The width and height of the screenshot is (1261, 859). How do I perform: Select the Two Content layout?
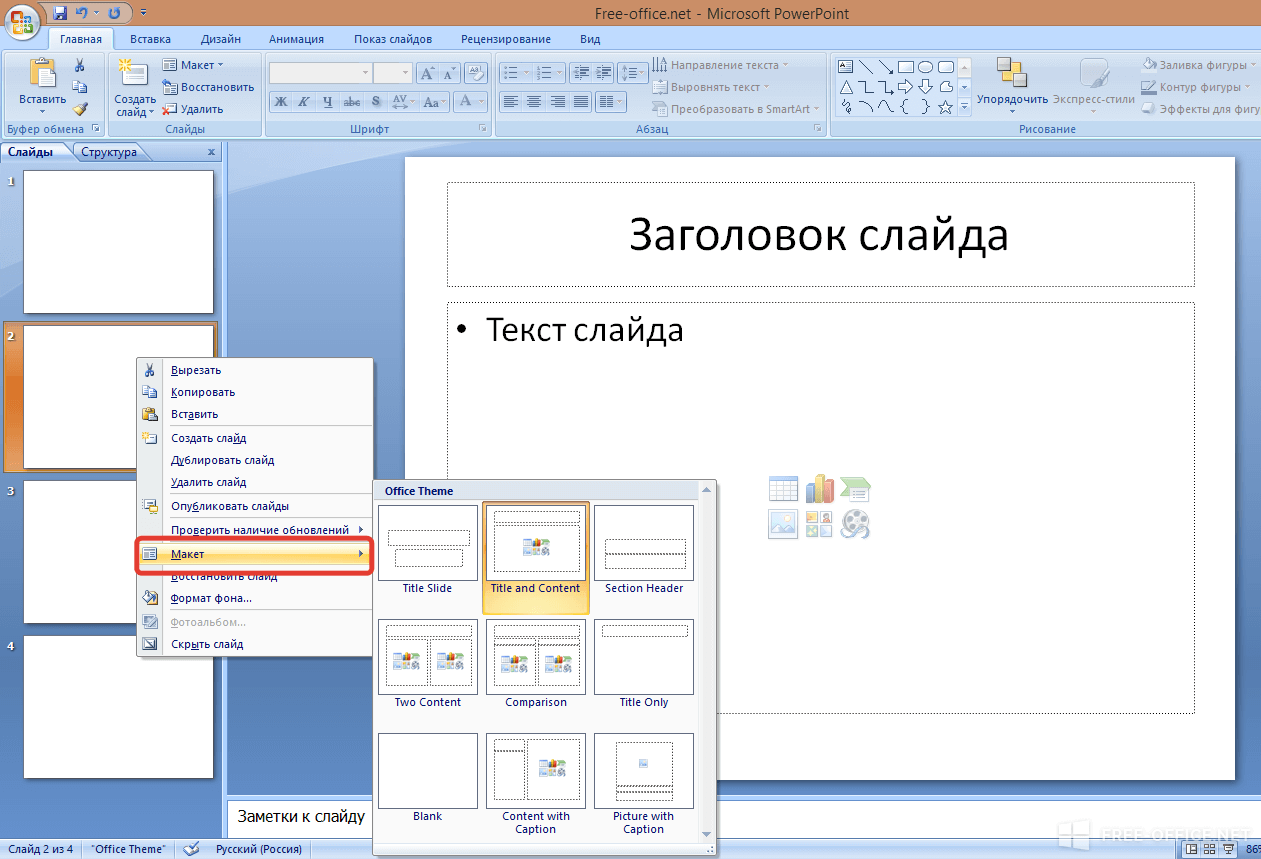(428, 664)
